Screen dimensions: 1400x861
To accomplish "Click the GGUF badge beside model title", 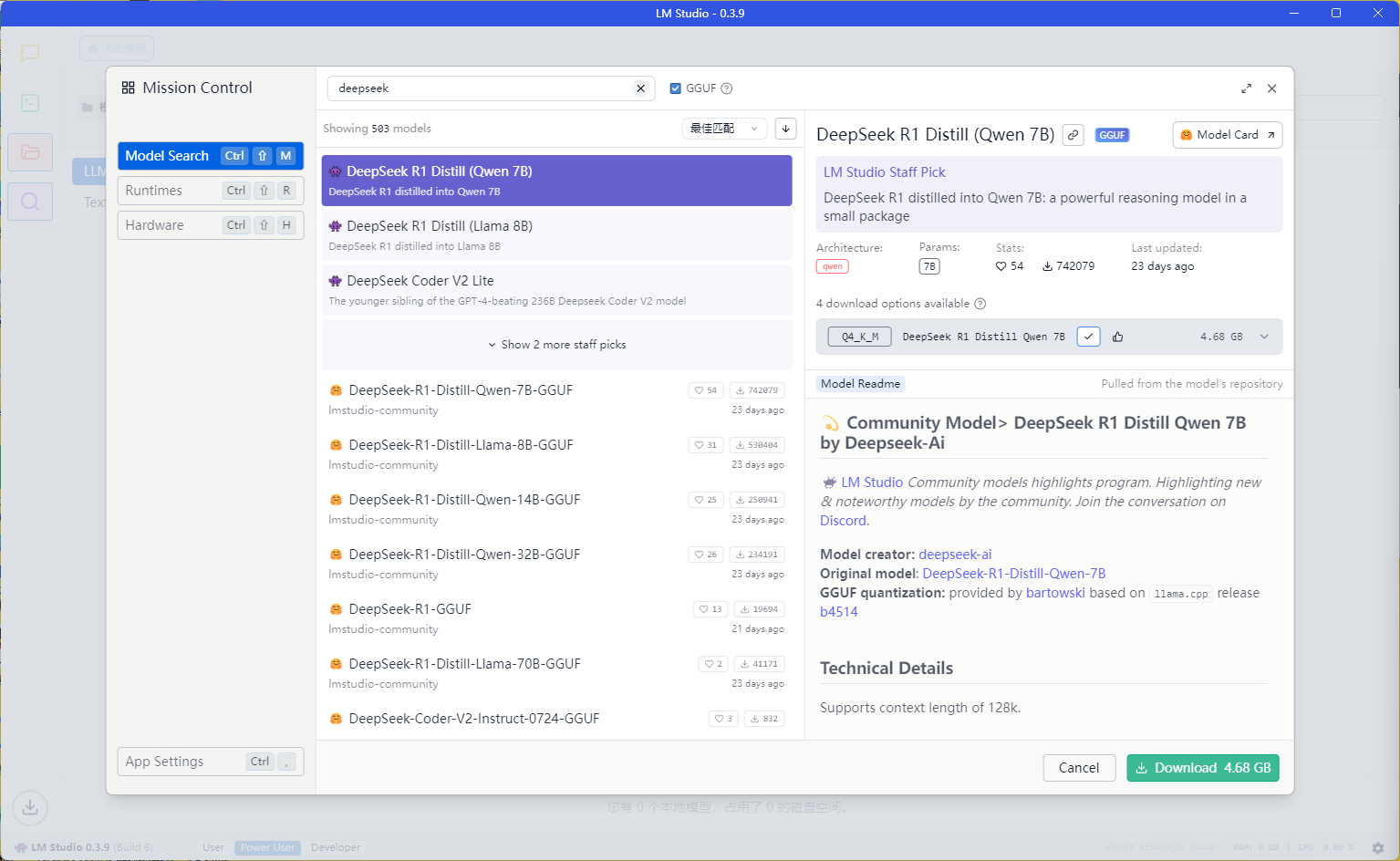I will [x=1112, y=135].
